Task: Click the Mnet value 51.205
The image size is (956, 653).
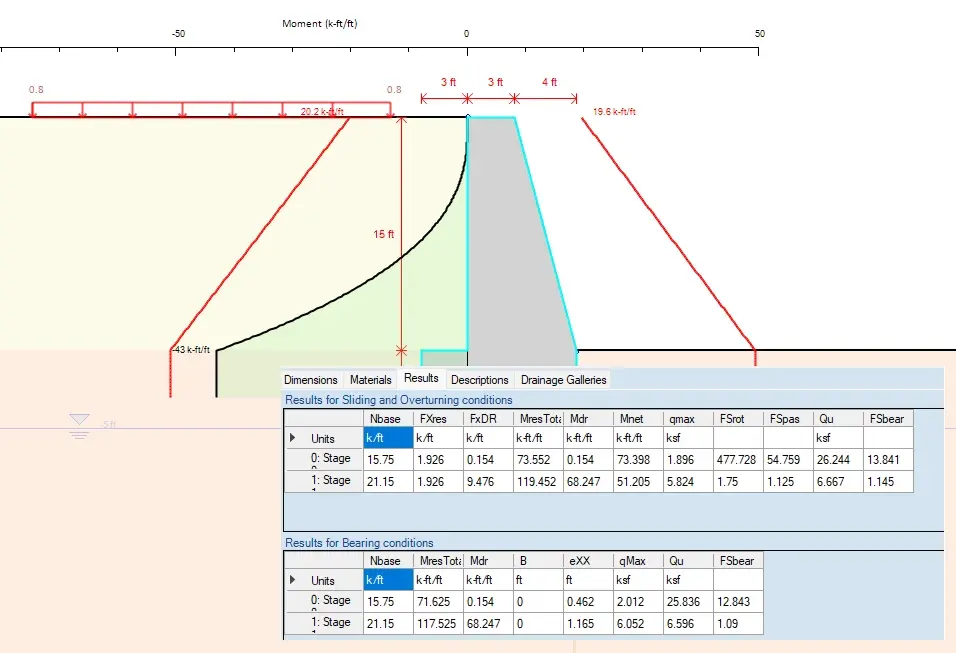Action: (638, 481)
